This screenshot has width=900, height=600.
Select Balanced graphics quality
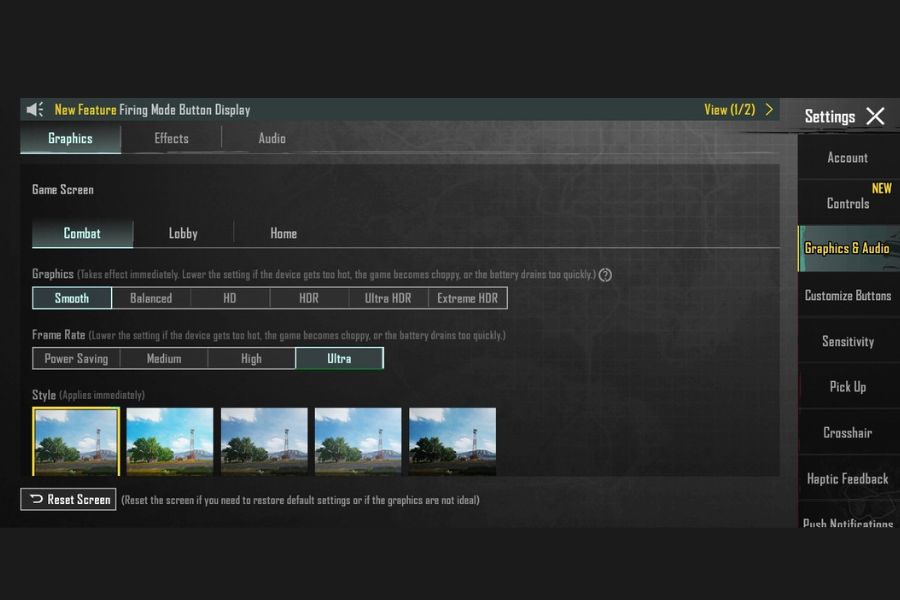tap(151, 298)
